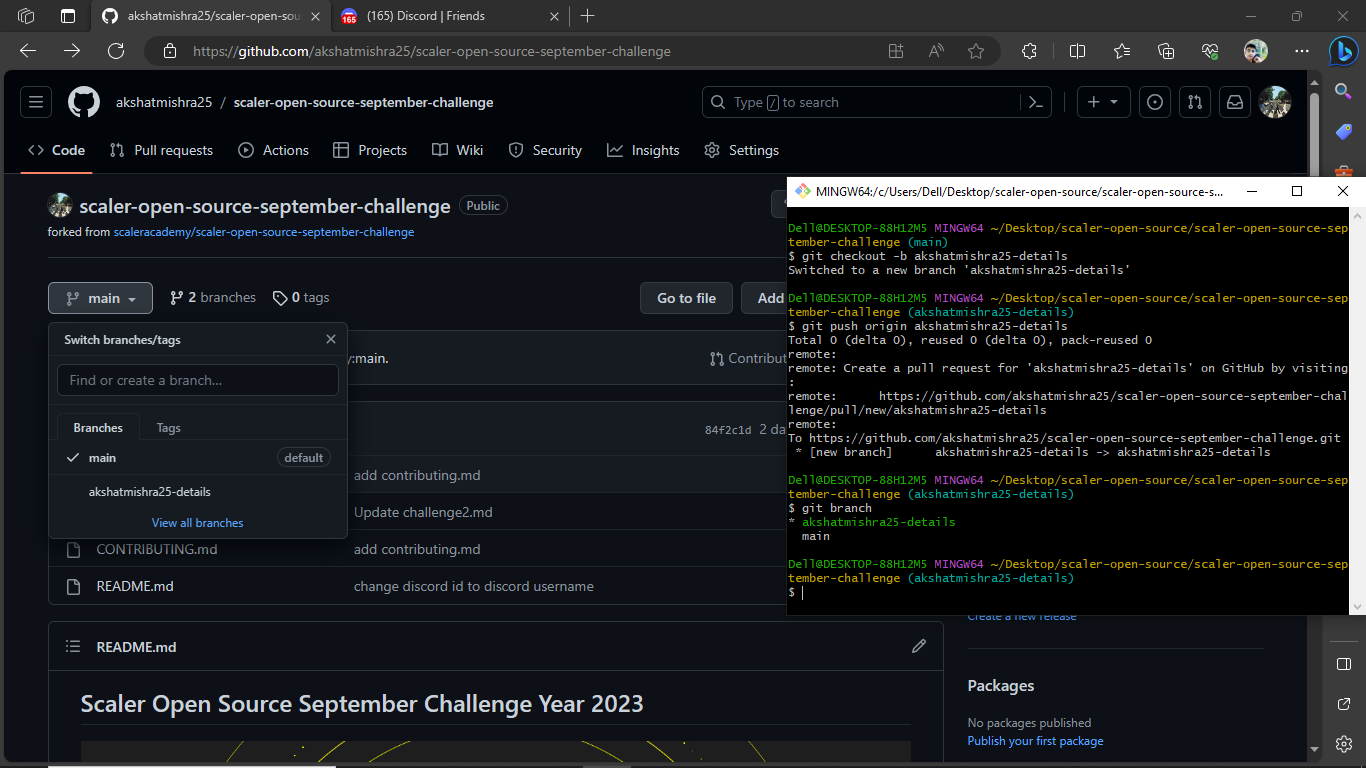Image resolution: width=1366 pixels, height=768 pixels.
Task: Edit README.md with the pencil icon
Action: tap(919, 646)
